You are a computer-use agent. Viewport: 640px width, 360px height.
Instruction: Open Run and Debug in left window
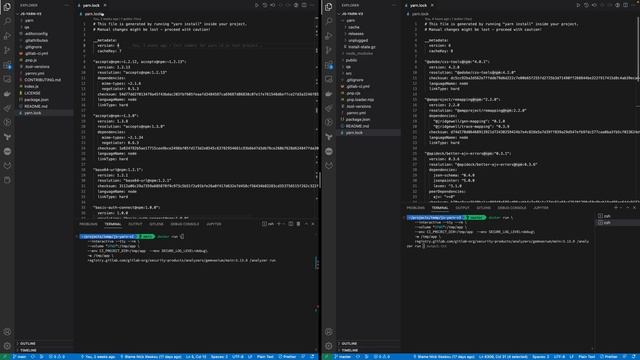[x=7, y=36]
